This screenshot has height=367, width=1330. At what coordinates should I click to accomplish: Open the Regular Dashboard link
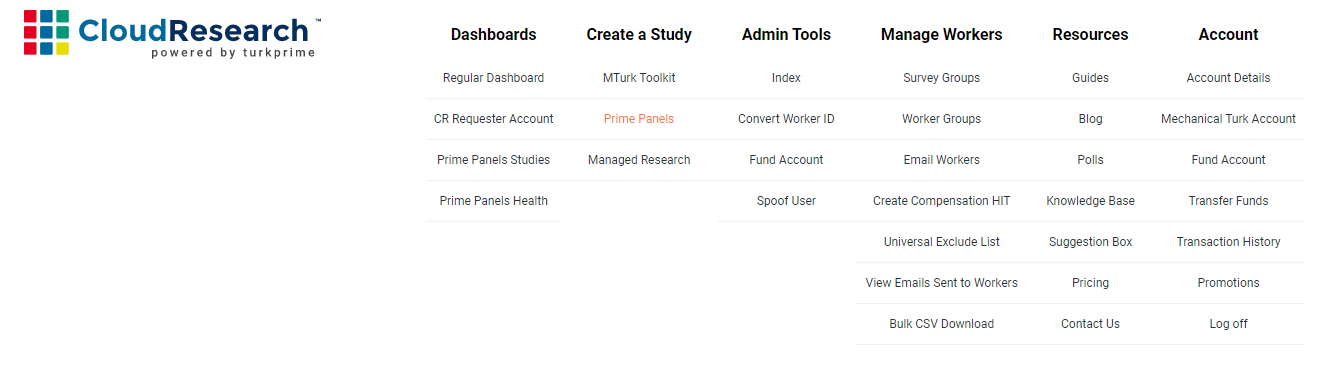493,78
